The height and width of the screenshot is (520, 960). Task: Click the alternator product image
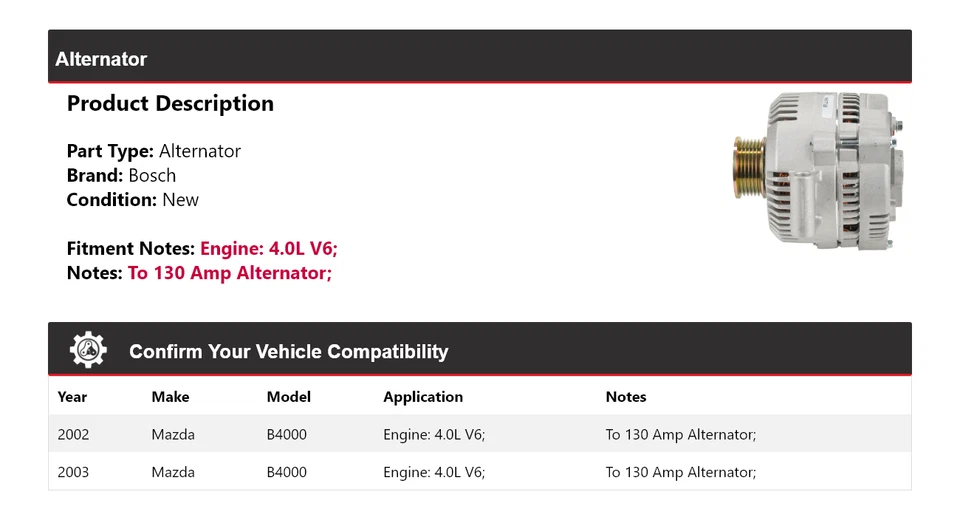tap(818, 170)
